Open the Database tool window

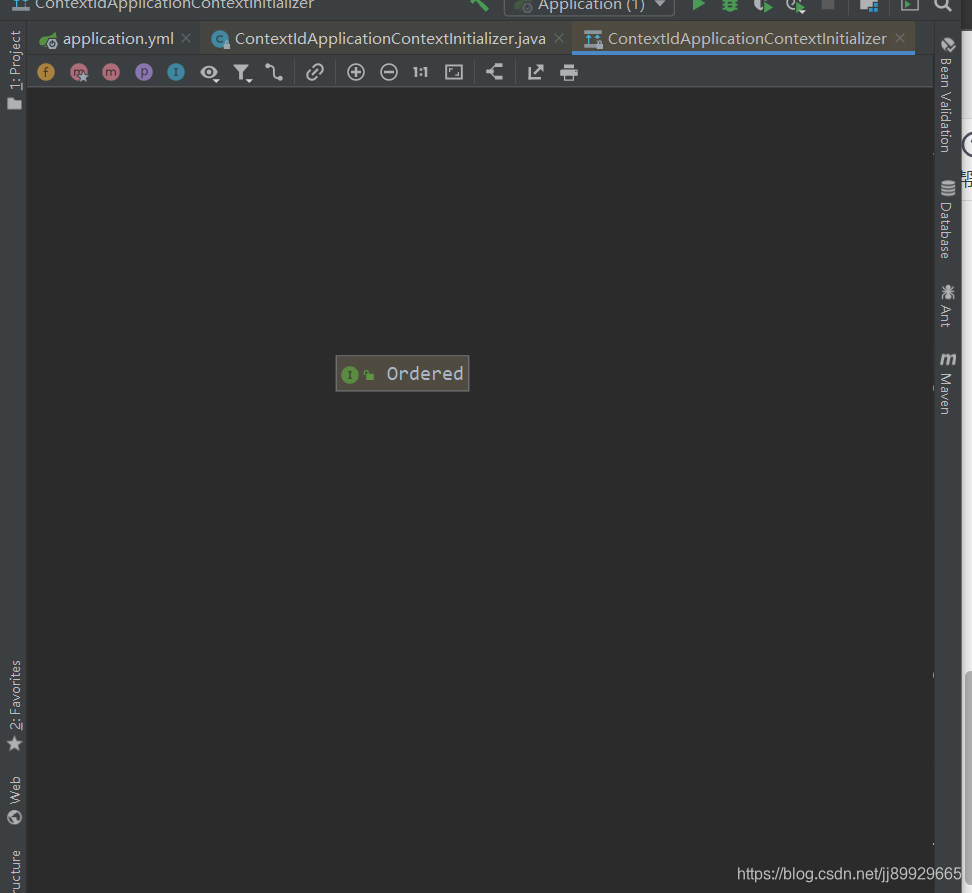[x=946, y=219]
